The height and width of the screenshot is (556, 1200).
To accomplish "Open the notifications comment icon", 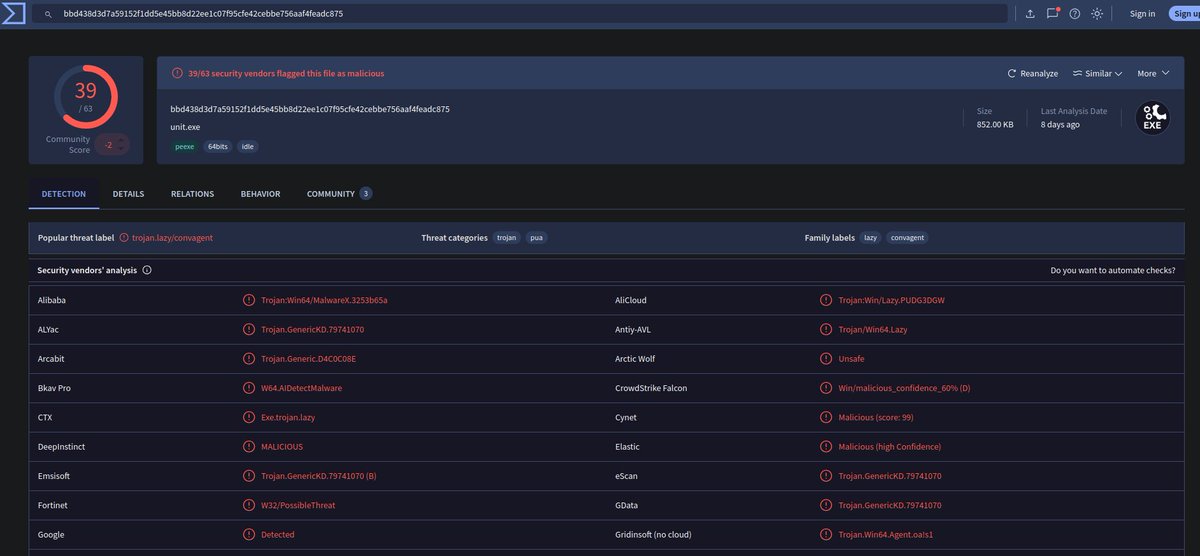I will coord(1053,14).
